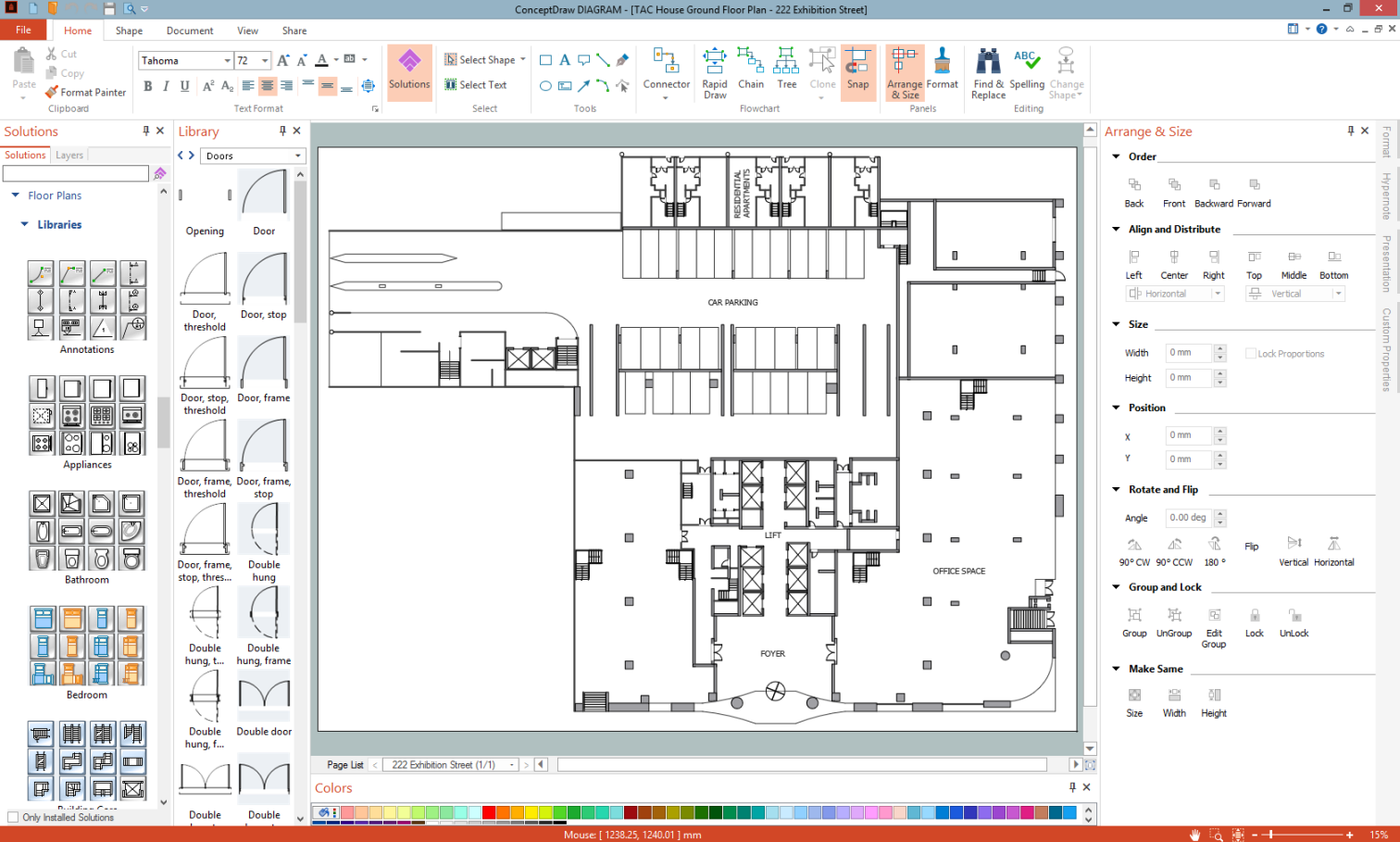Switch to the Layers tab
The image size is (1400, 842).
pyautogui.click(x=69, y=156)
